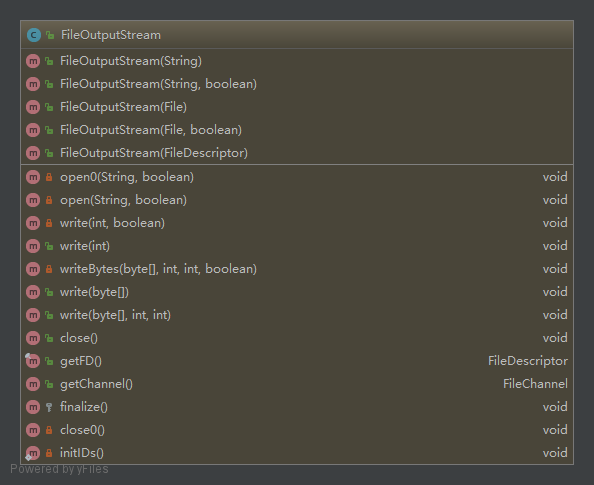Click the method icon of getFD()
Viewport: 594px width, 485px height.
[33, 361]
